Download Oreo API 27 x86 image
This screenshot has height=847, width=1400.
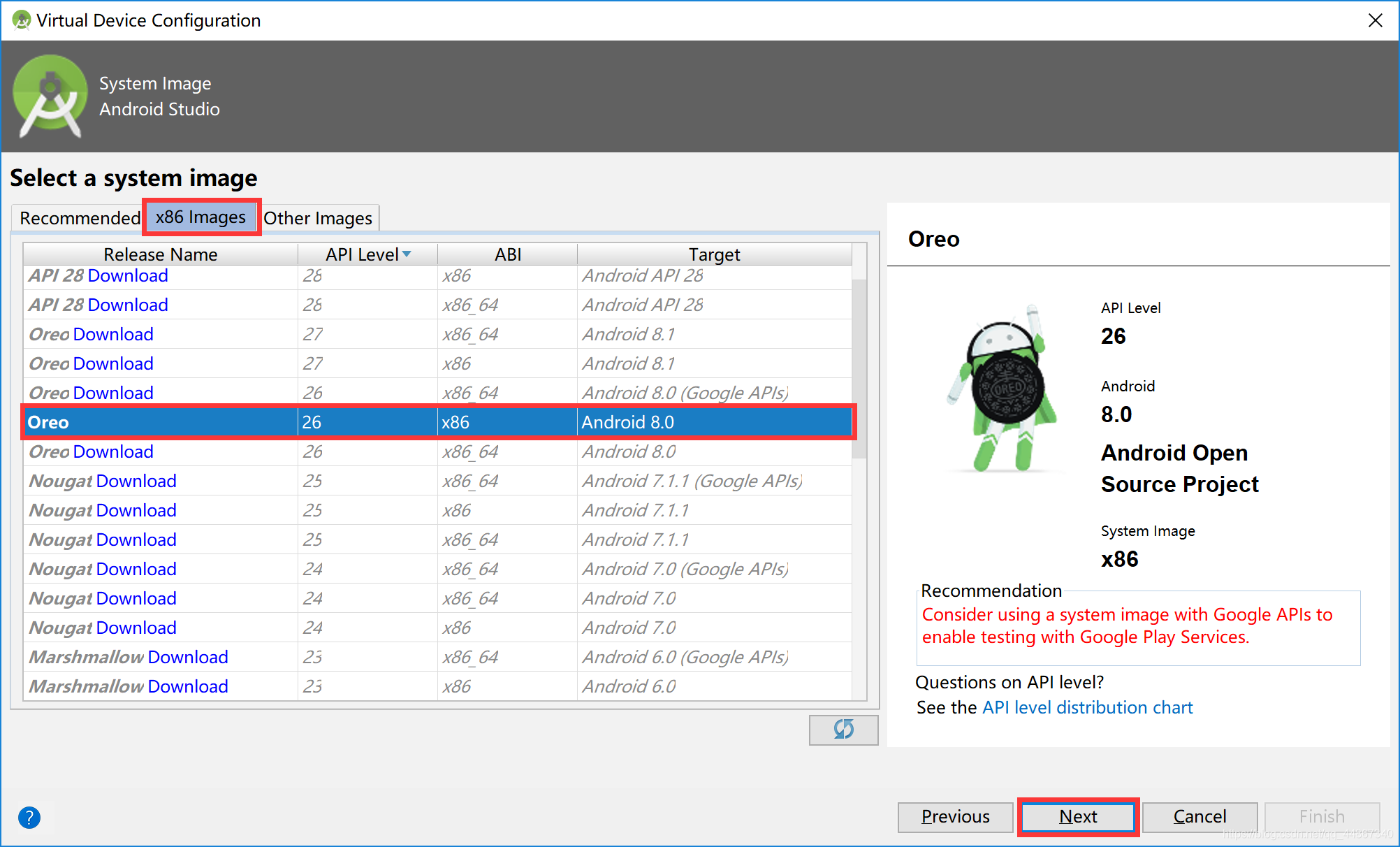coord(113,363)
